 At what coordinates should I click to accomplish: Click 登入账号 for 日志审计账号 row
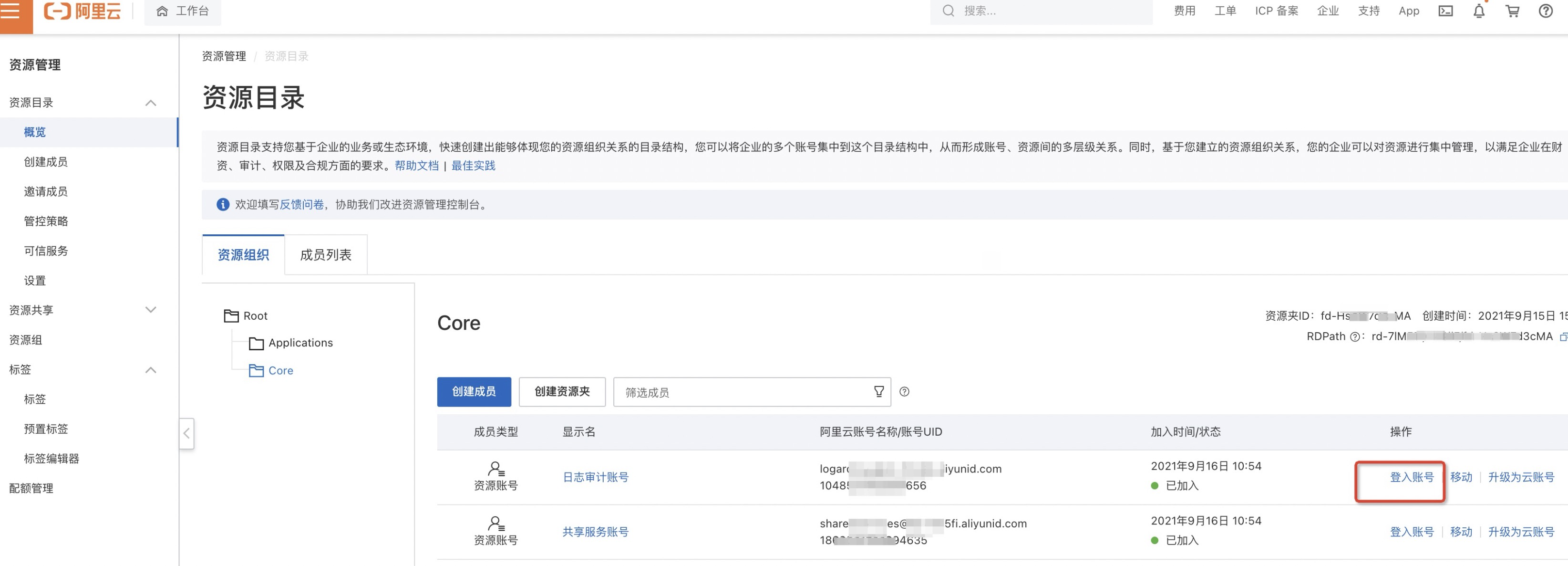(1412, 477)
